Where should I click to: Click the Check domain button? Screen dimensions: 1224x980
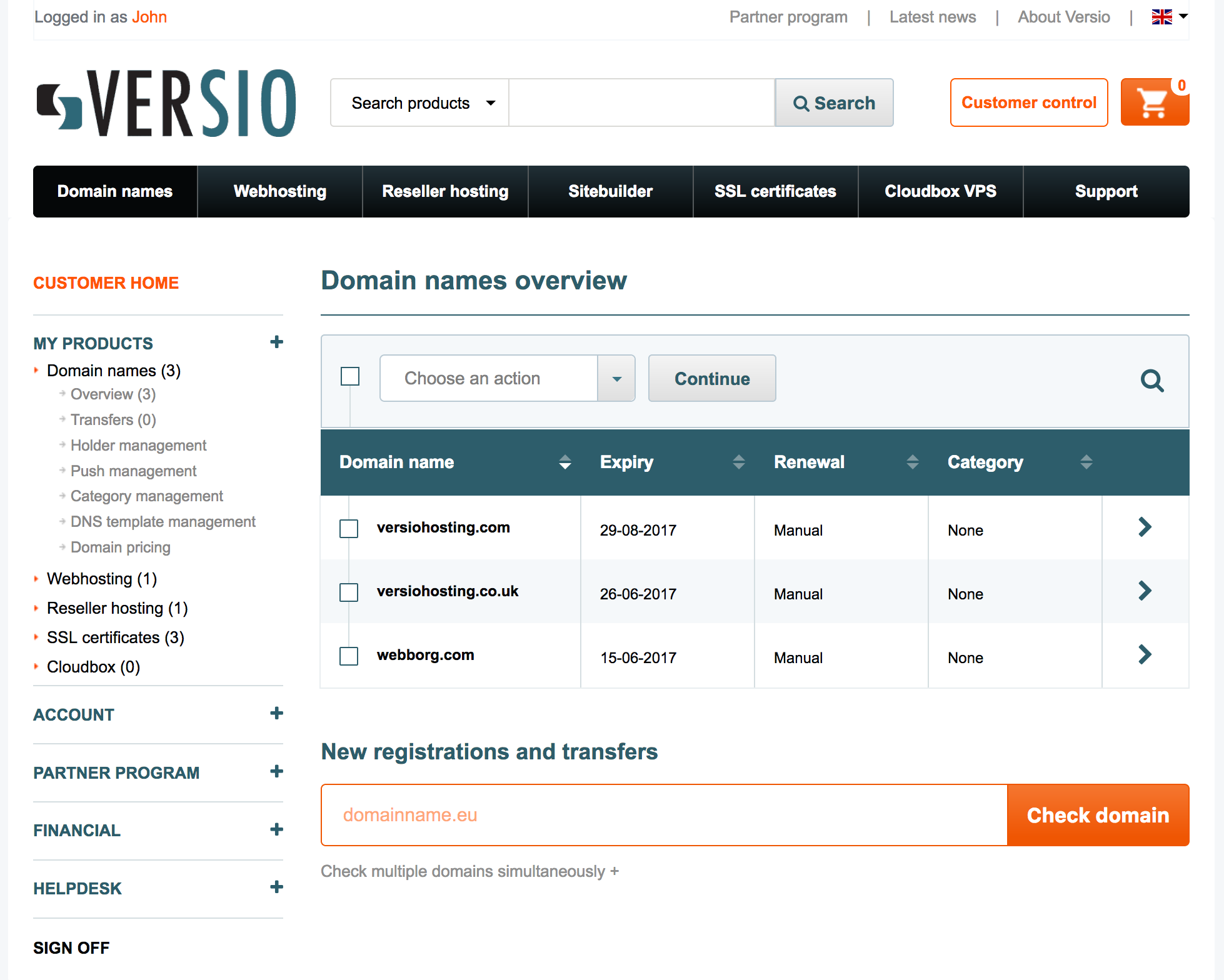(x=1098, y=815)
